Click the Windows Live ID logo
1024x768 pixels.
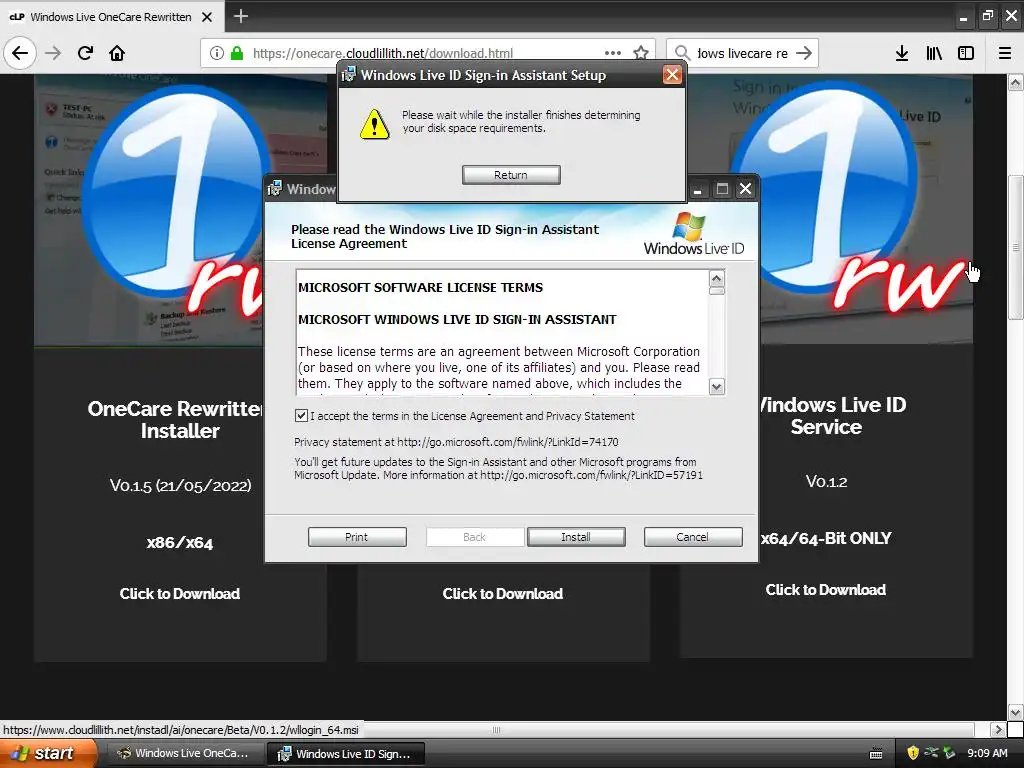[x=694, y=234]
